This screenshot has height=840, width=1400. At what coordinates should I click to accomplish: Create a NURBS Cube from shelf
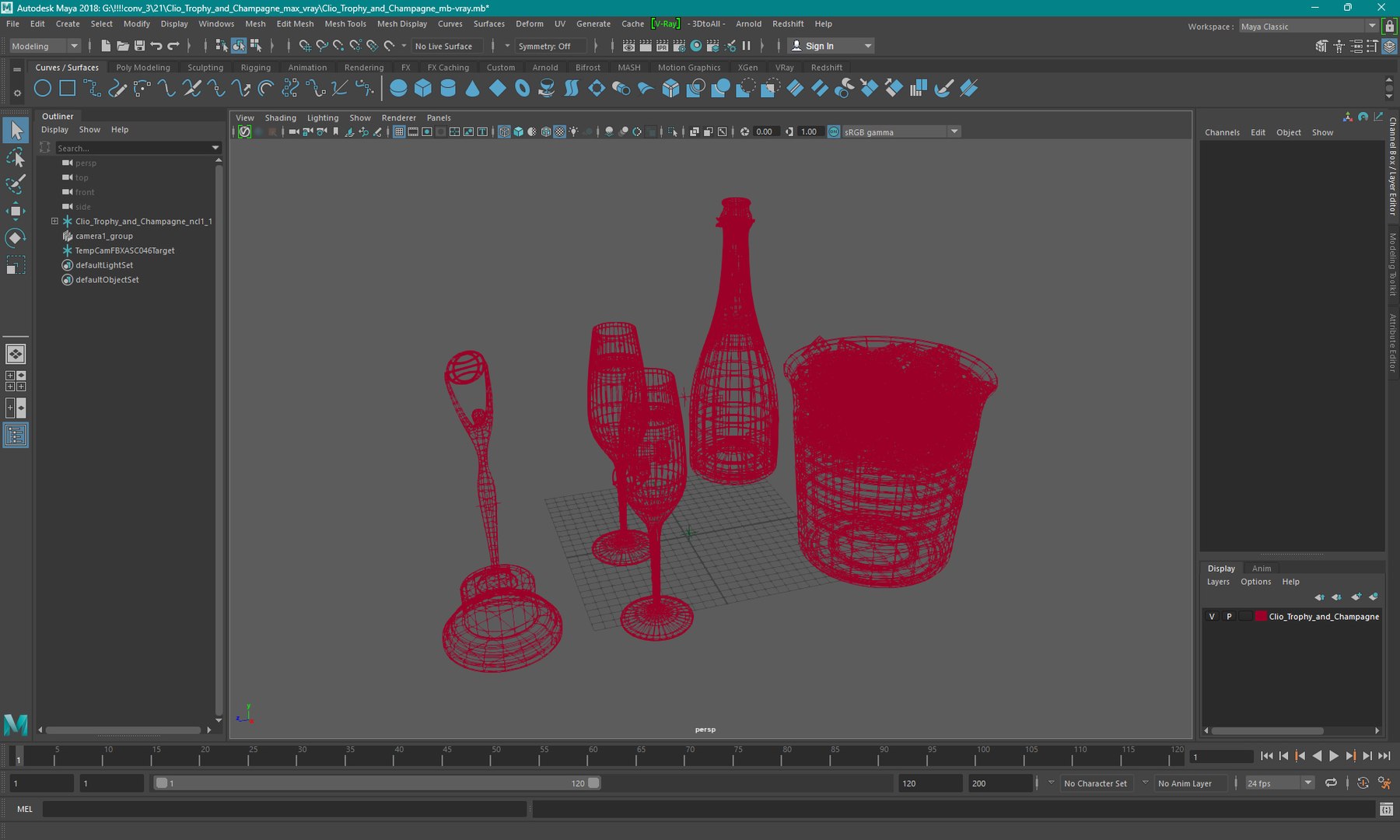tap(423, 89)
